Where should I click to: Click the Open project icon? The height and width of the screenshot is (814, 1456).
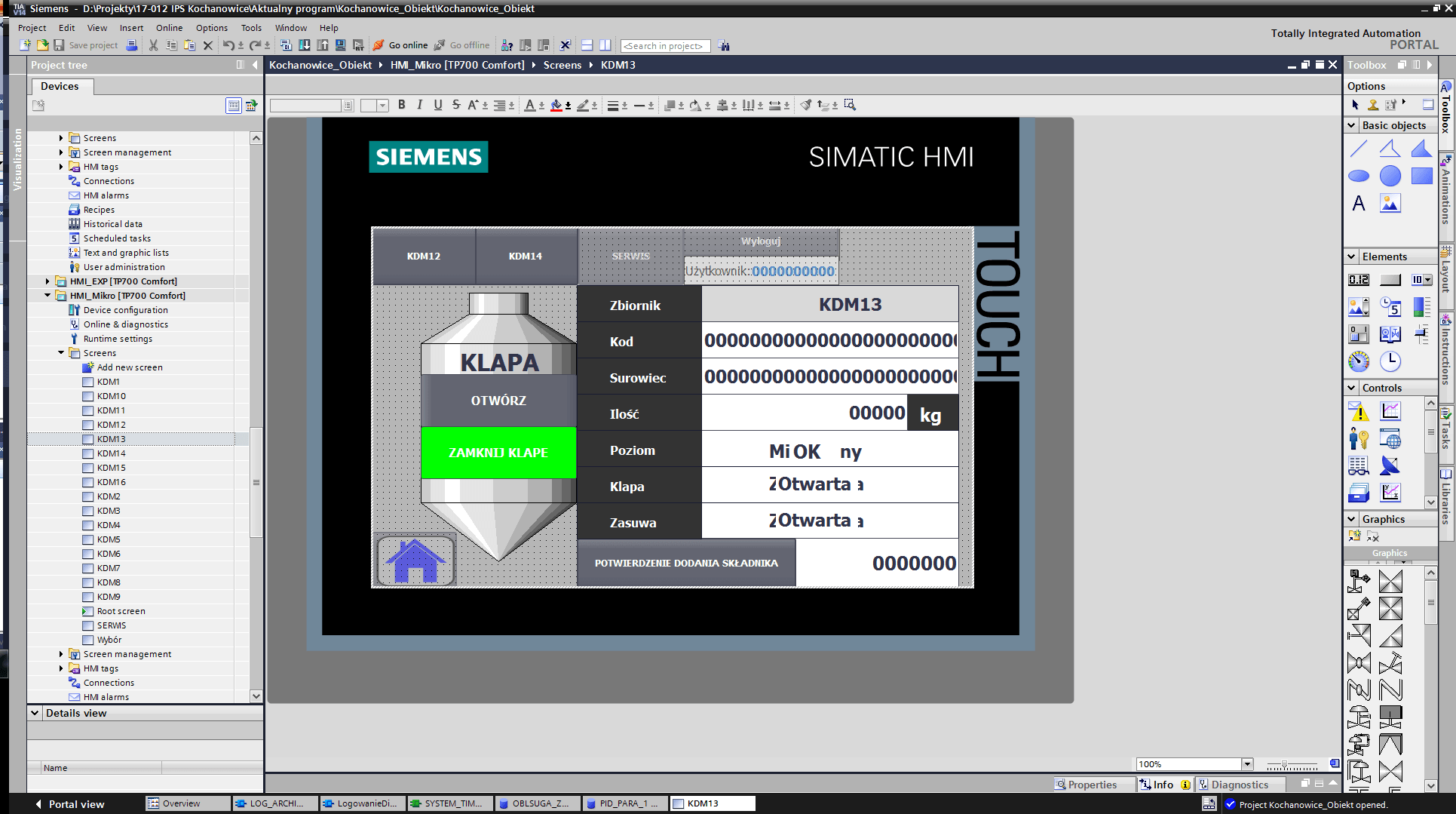pos(43,45)
